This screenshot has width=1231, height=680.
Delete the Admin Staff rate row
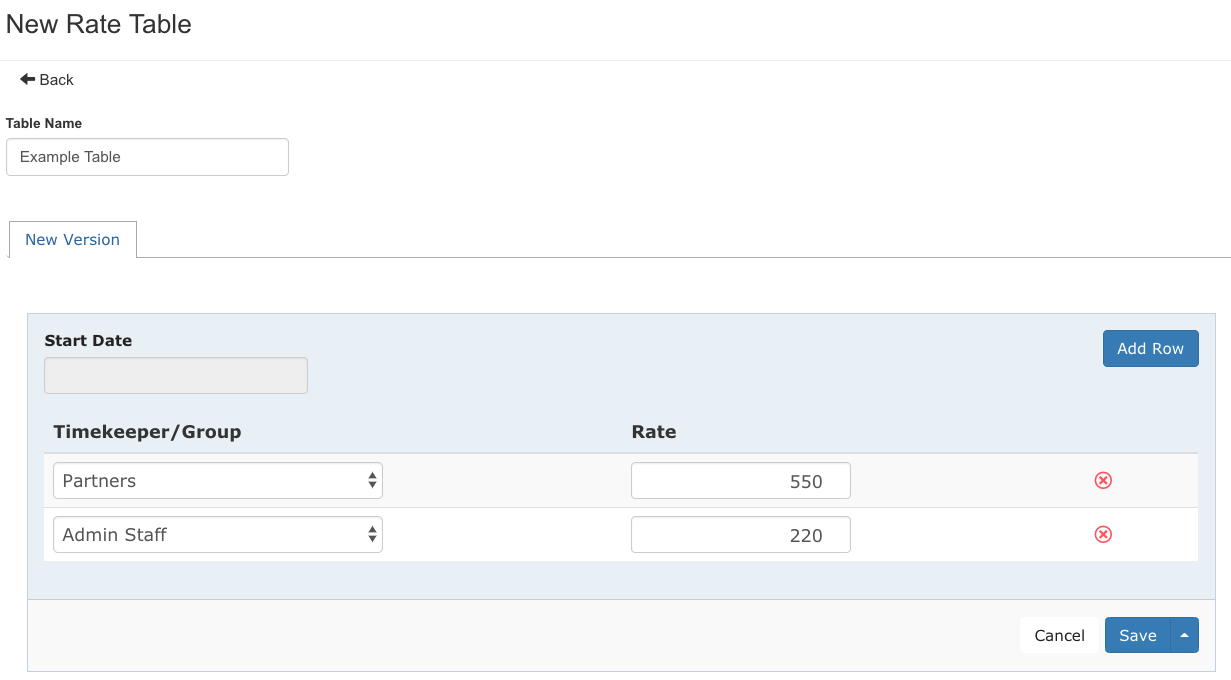pos(1103,534)
